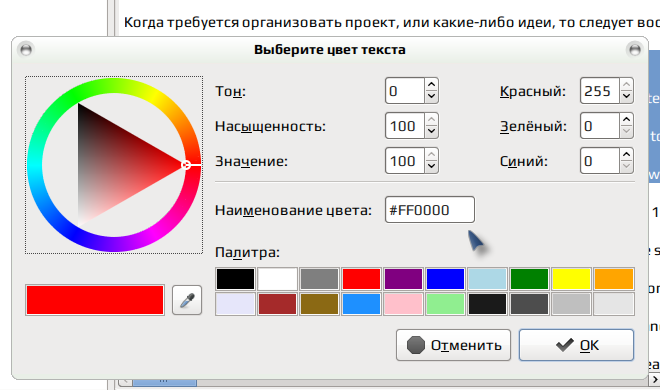The image size is (660, 390).
Task: Select the white palette swatch
Action: (x=277, y=279)
